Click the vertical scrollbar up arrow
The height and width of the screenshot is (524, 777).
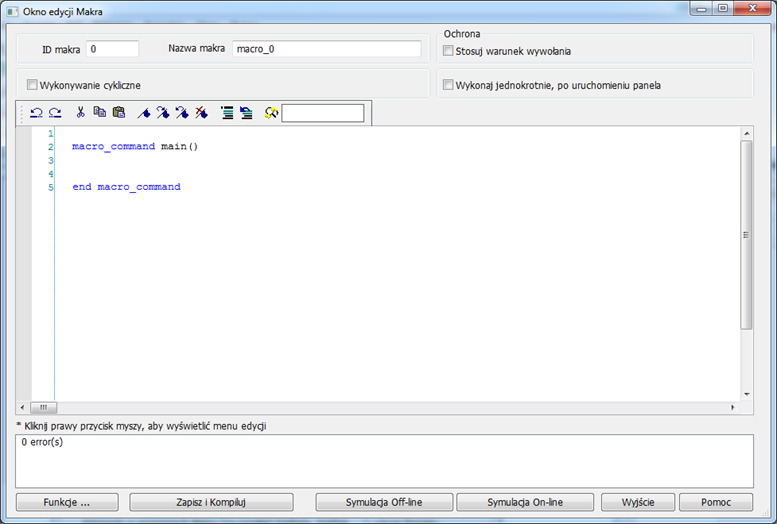(747, 133)
